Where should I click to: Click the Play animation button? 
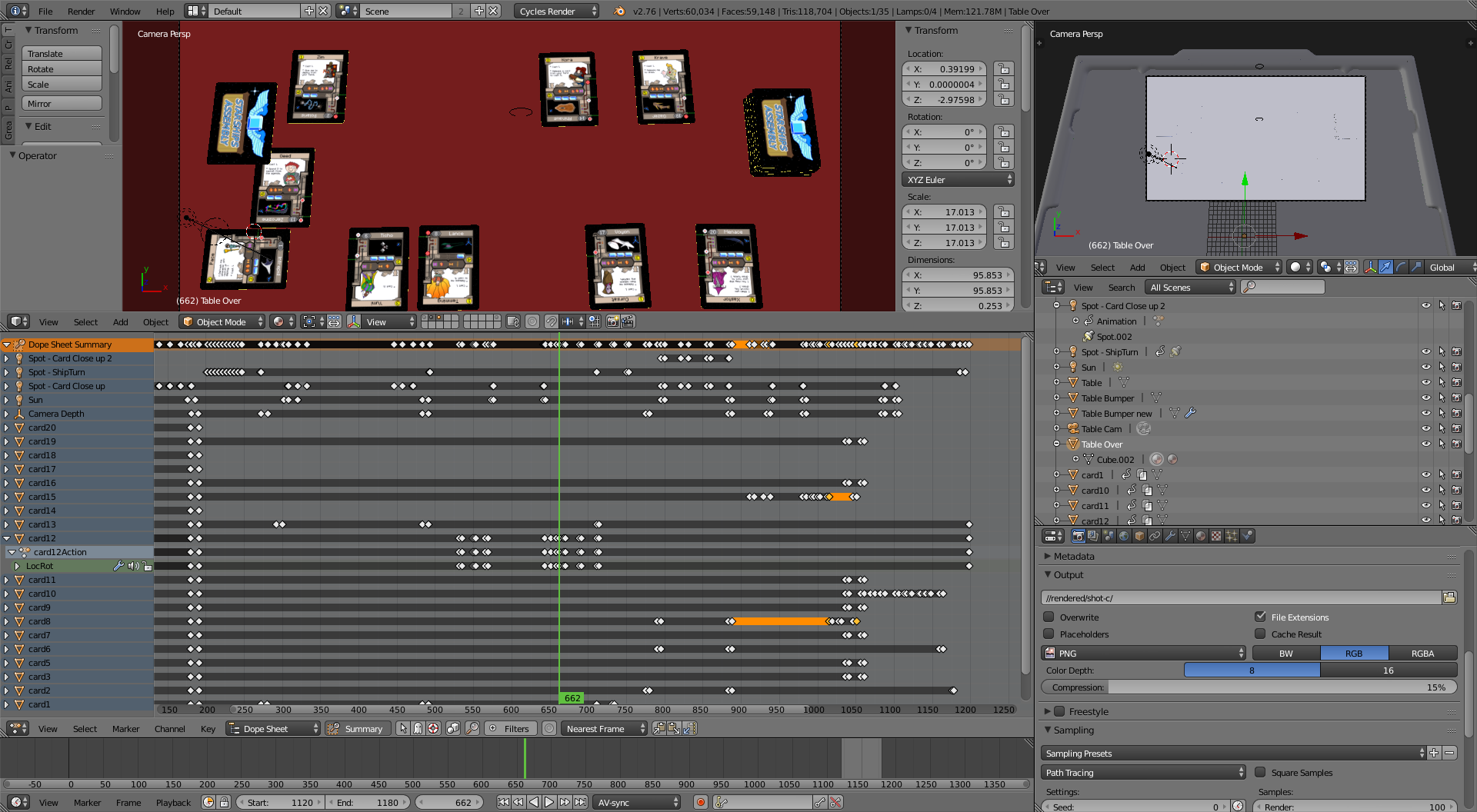[549, 802]
